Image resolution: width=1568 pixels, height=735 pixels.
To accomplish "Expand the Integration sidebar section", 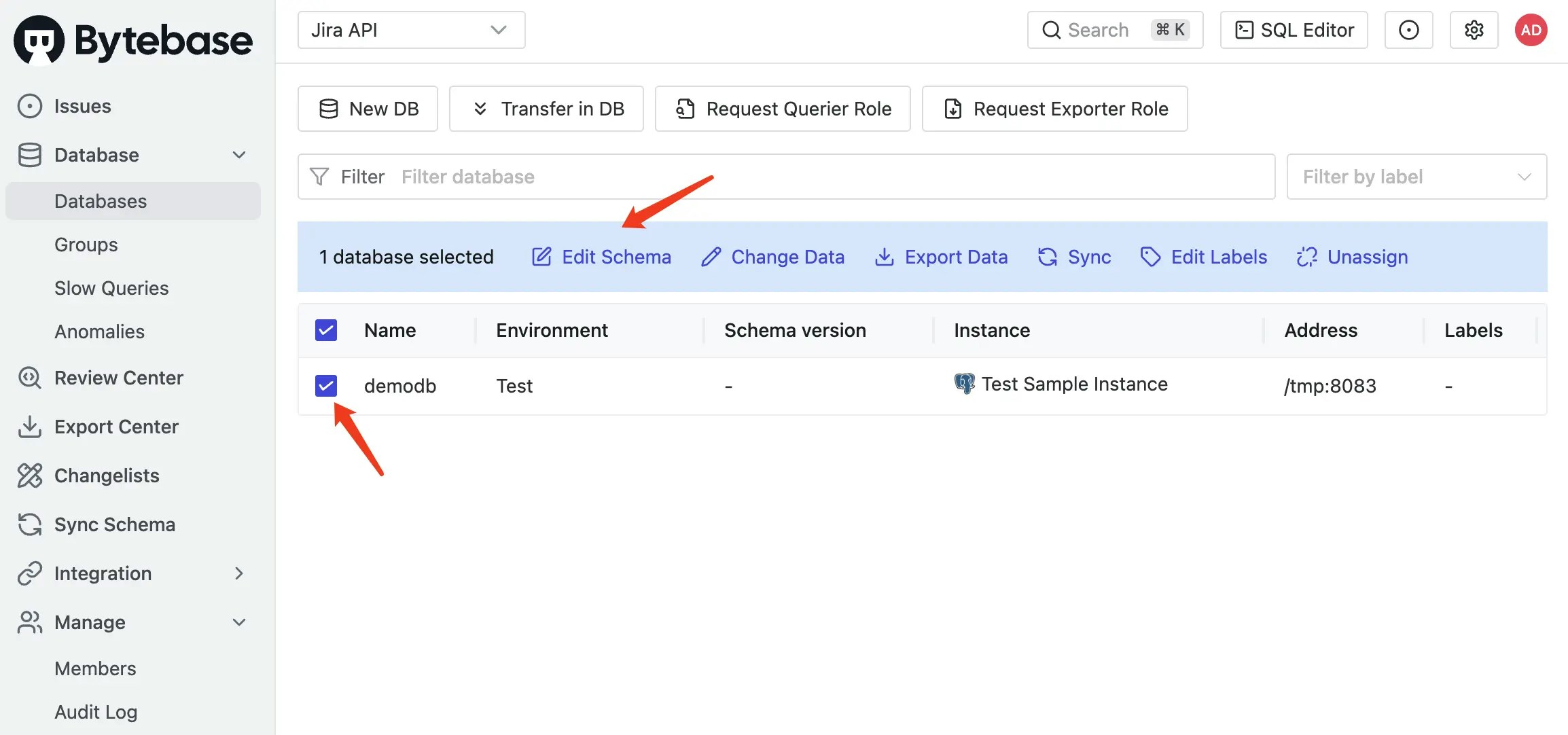I will 238,573.
